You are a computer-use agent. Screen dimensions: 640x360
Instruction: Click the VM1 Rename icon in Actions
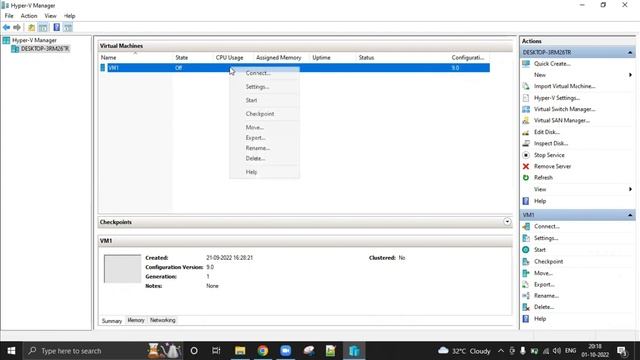click(526, 296)
